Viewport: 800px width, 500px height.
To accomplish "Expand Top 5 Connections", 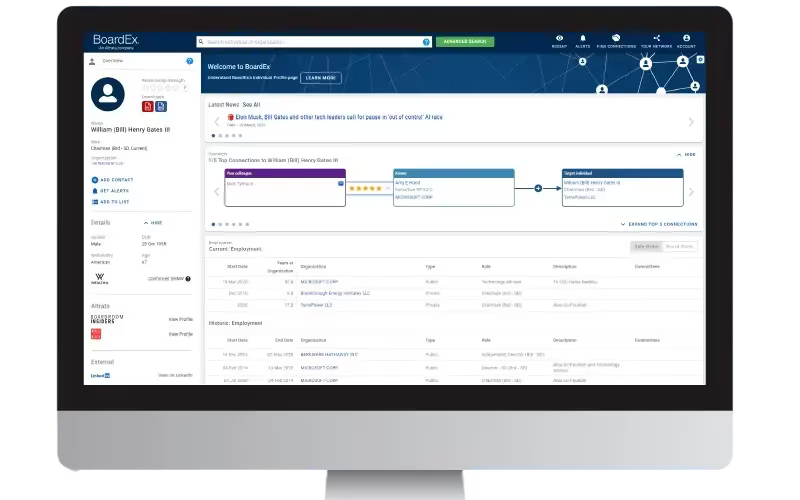I will [659, 224].
